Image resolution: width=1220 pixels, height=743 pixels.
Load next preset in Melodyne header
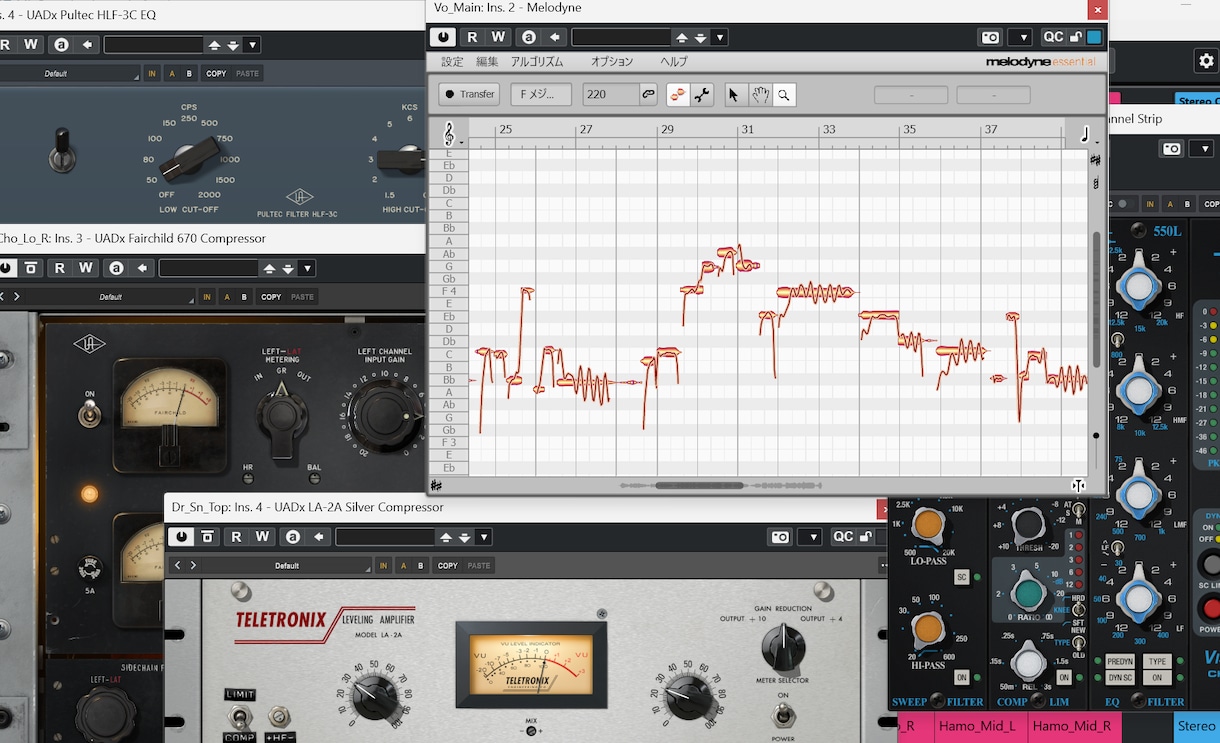701,37
